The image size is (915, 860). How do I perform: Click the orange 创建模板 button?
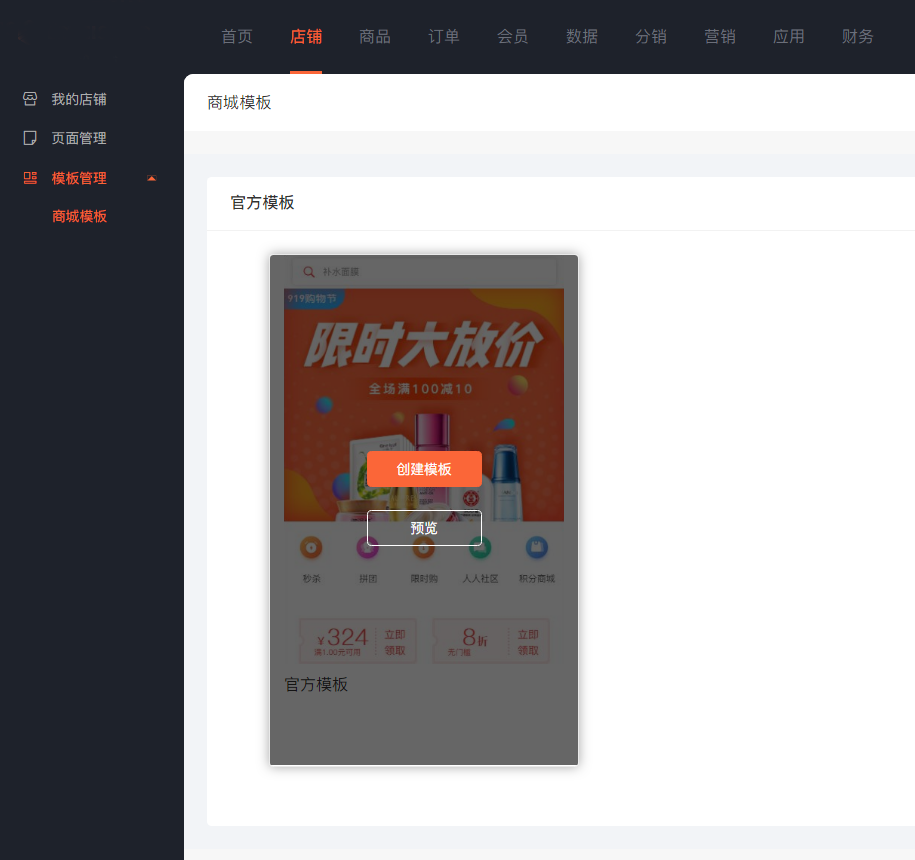click(x=424, y=469)
